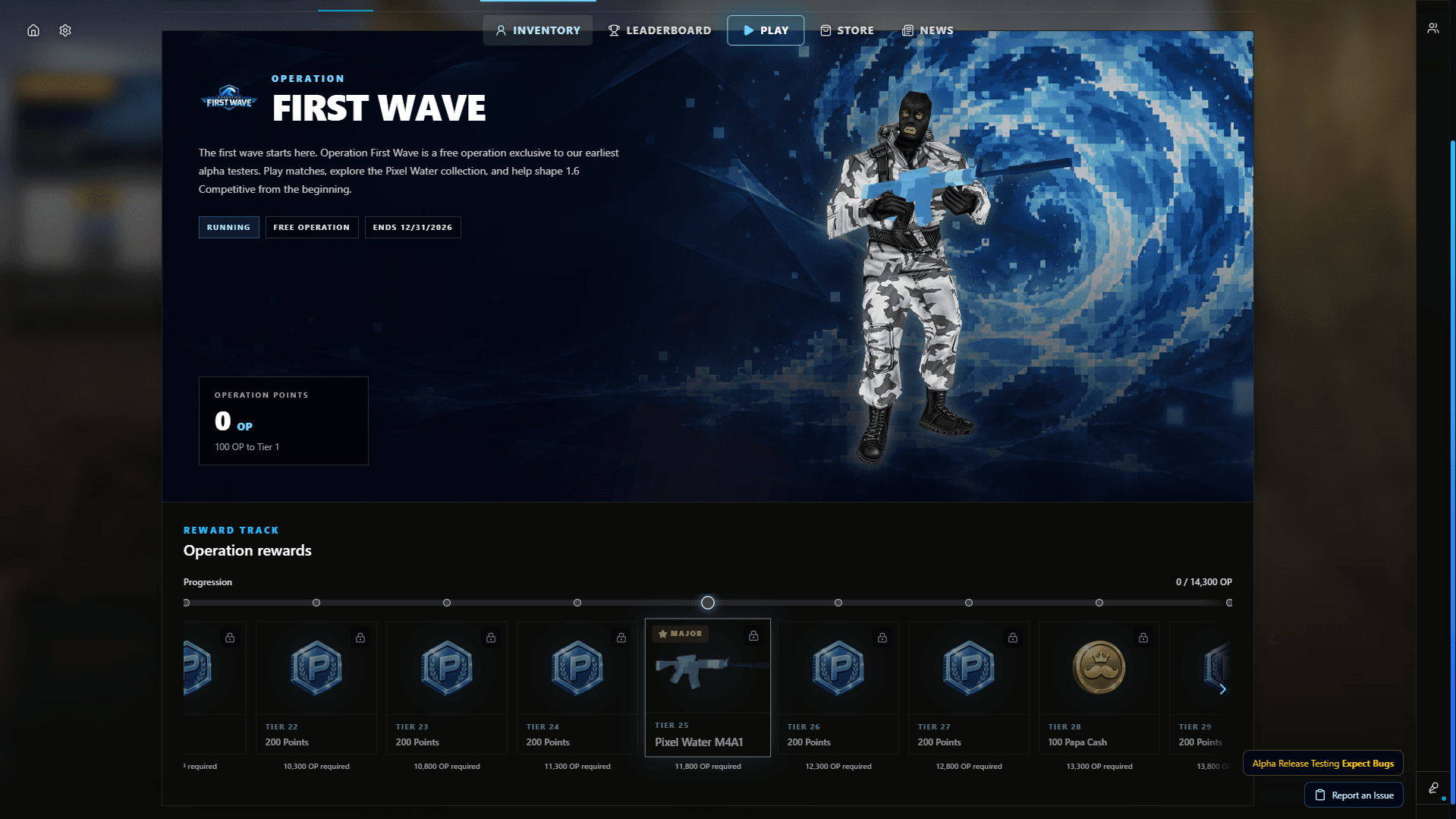1456x819 pixels.
Task: Select the Tier 23 200 Points card
Action: (x=447, y=688)
